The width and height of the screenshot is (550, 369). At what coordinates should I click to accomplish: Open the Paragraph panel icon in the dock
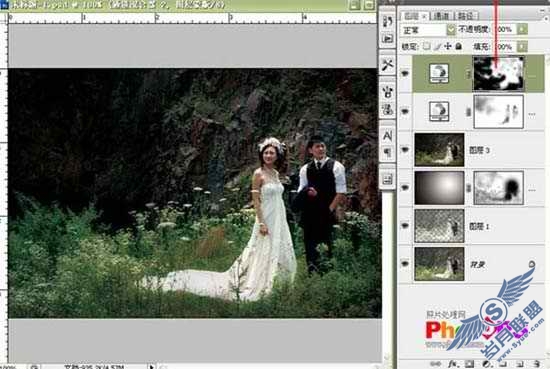[388, 152]
